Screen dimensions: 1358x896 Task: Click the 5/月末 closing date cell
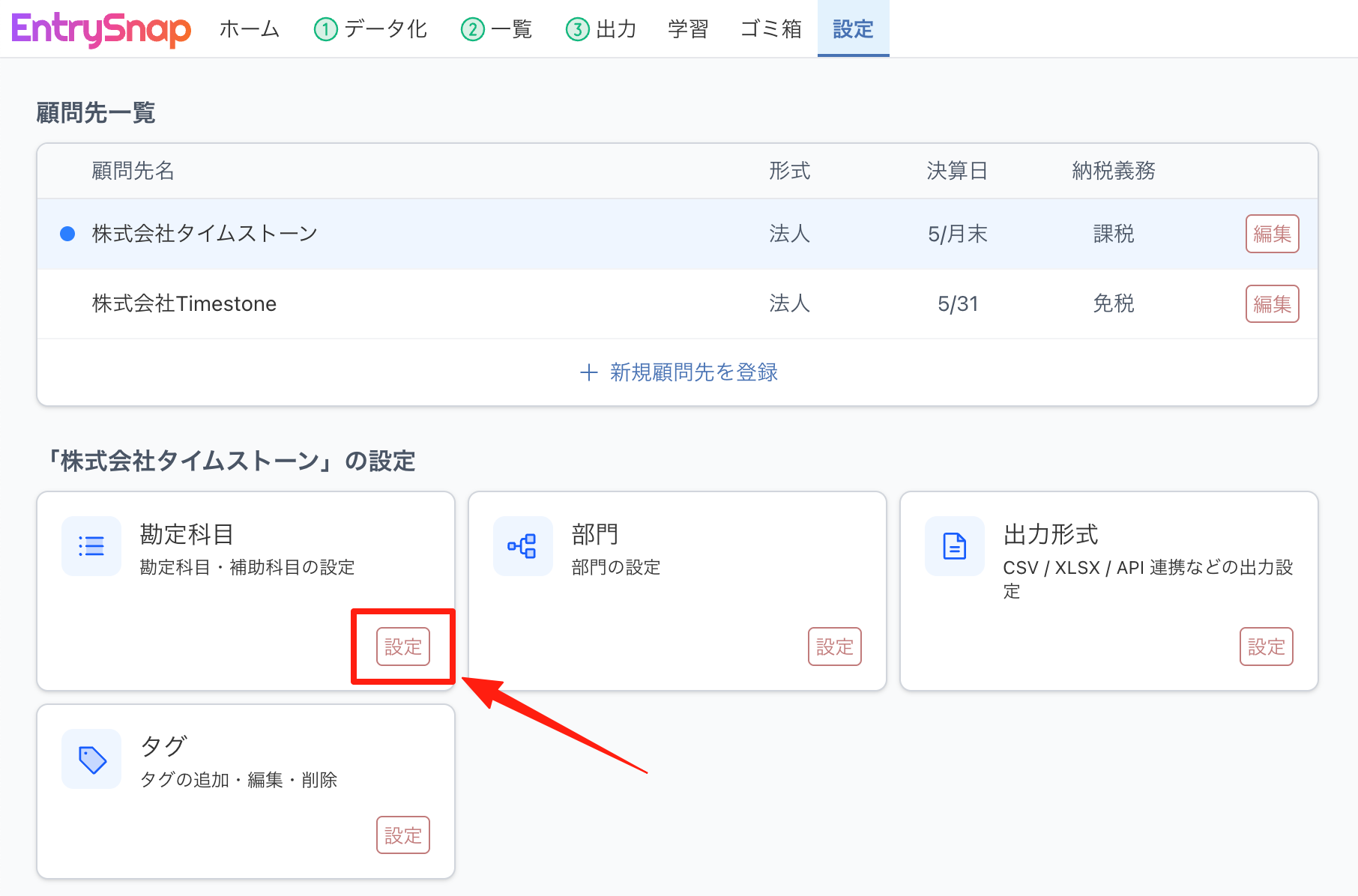coord(957,234)
